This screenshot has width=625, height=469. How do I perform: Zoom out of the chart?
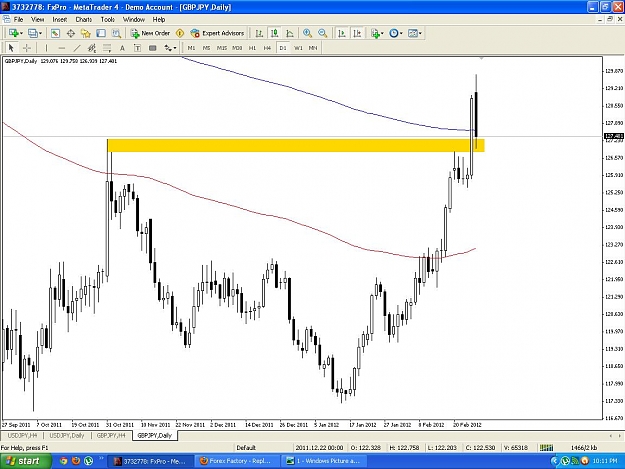(x=322, y=33)
